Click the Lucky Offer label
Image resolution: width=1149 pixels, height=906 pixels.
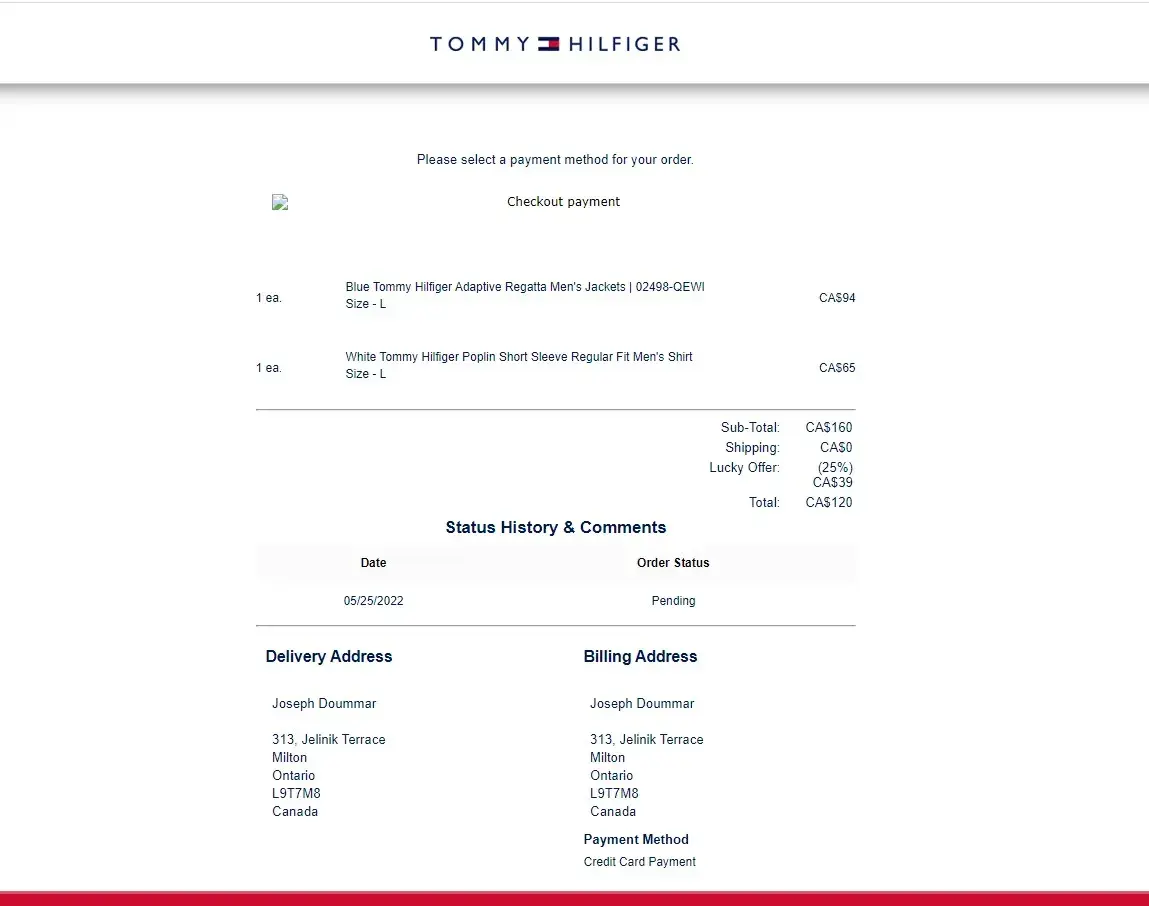[744, 467]
